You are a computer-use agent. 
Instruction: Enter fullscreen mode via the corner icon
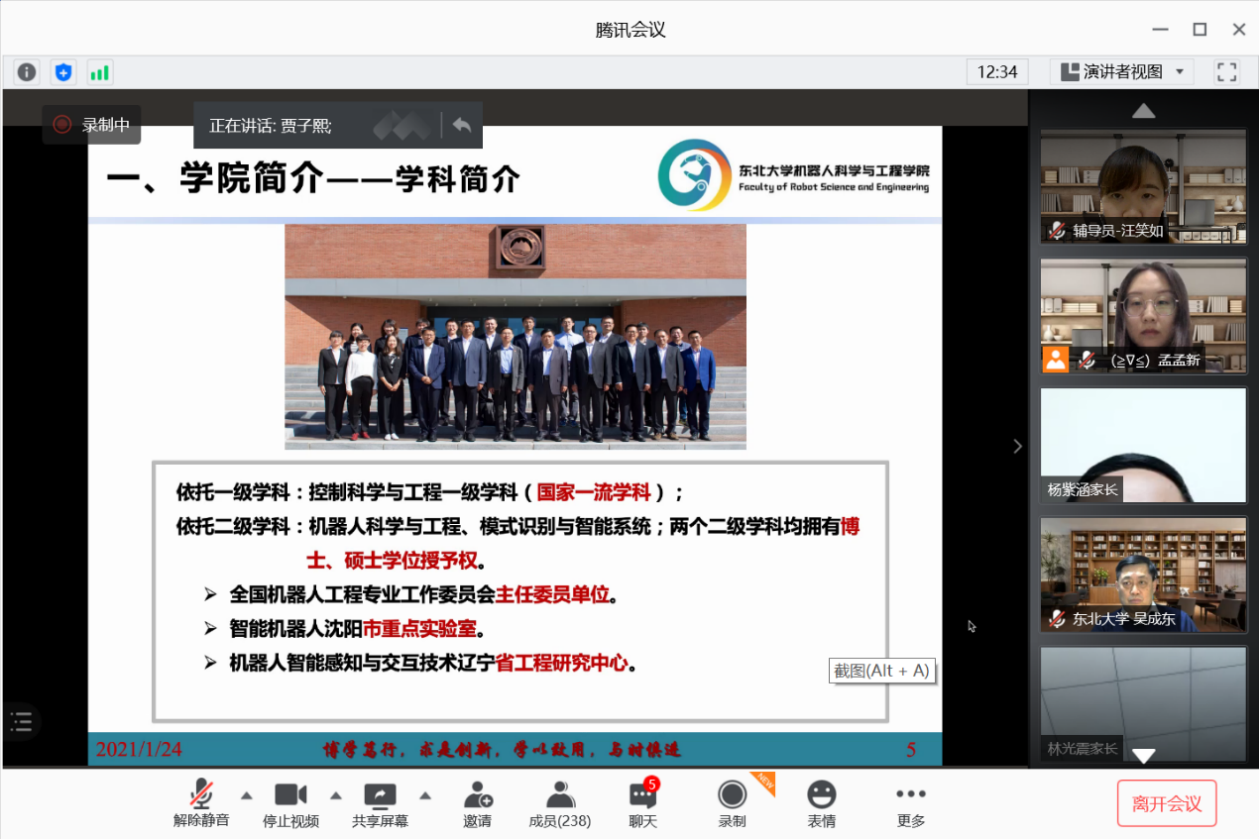pos(1226,72)
